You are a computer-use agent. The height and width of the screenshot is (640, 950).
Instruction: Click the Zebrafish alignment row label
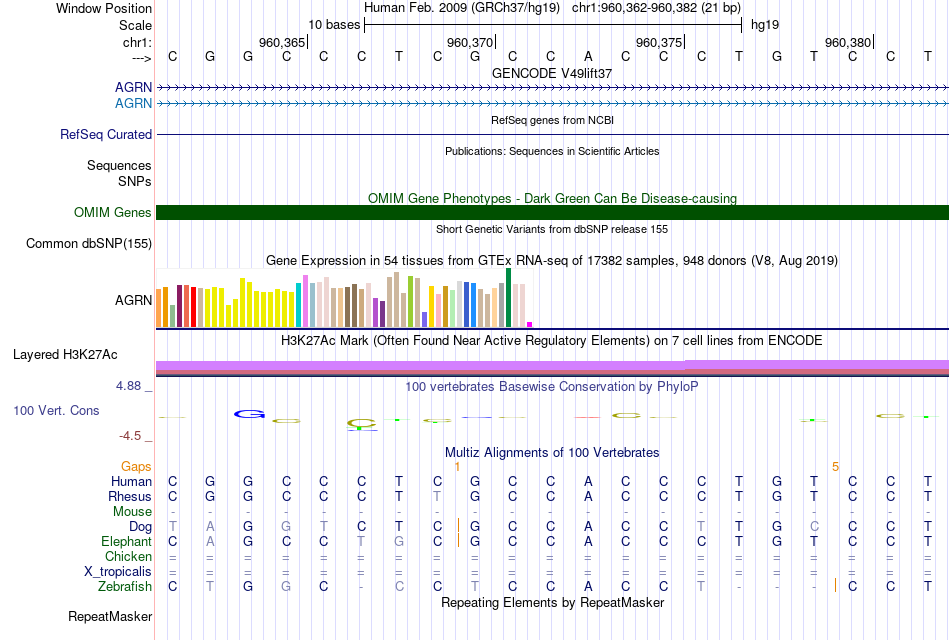[x=125, y=587]
